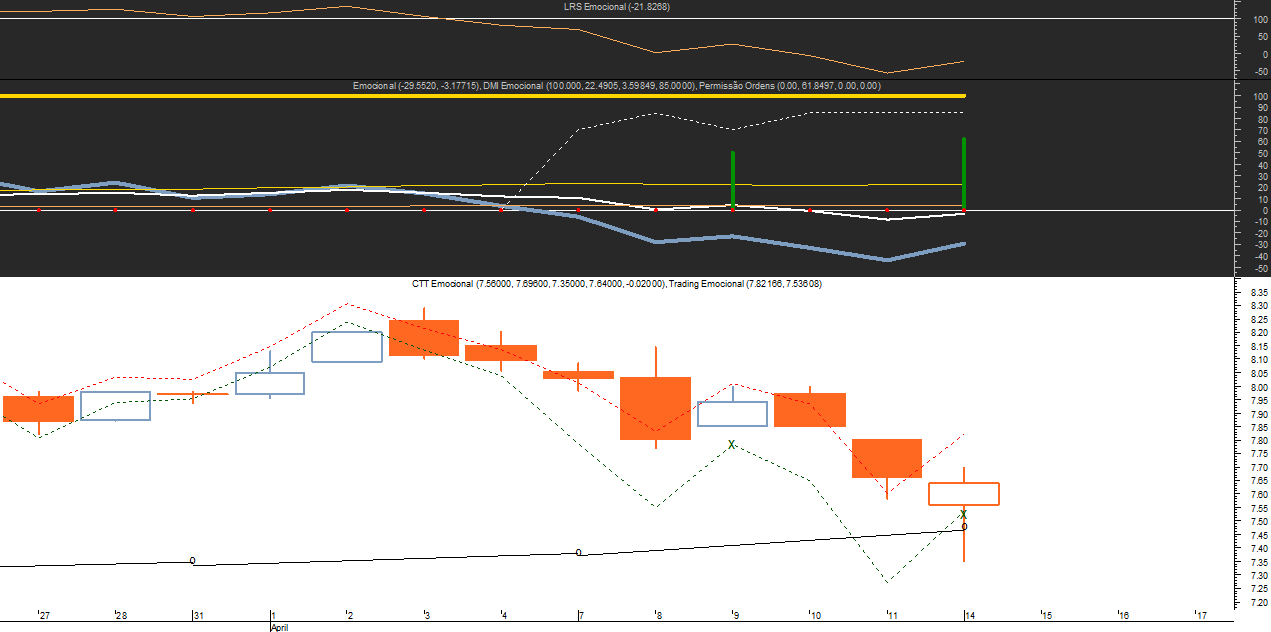This screenshot has height=632, width=1271.
Task: Click date 17 on the time axis
Action: [x=1200, y=616]
